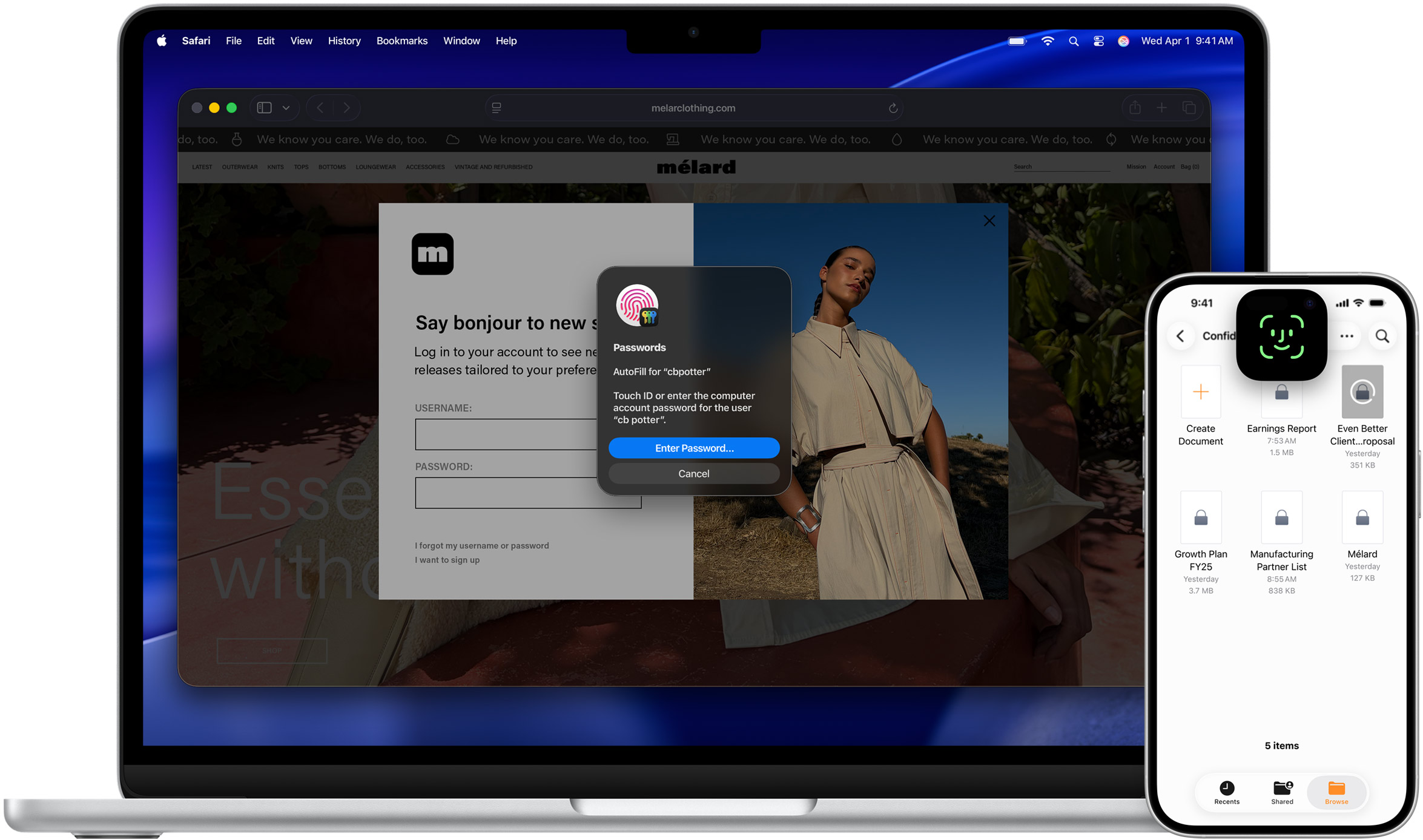Image resolution: width=1423 pixels, height=840 pixels.
Task: Tap the search icon on iPhone
Action: click(x=1382, y=336)
